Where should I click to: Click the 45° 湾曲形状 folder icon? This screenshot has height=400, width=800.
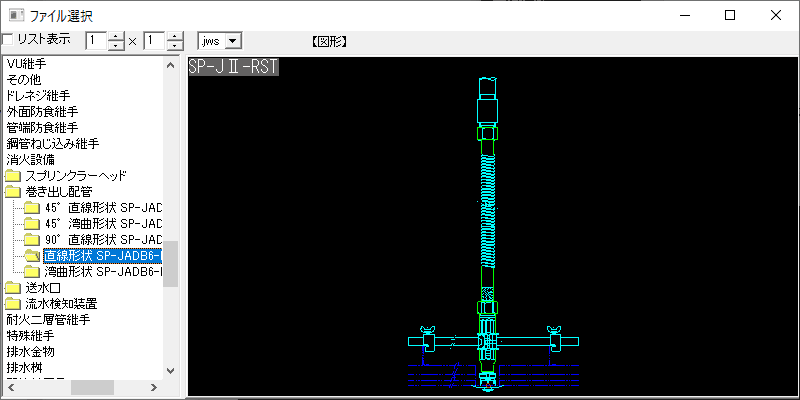pos(32,224)
